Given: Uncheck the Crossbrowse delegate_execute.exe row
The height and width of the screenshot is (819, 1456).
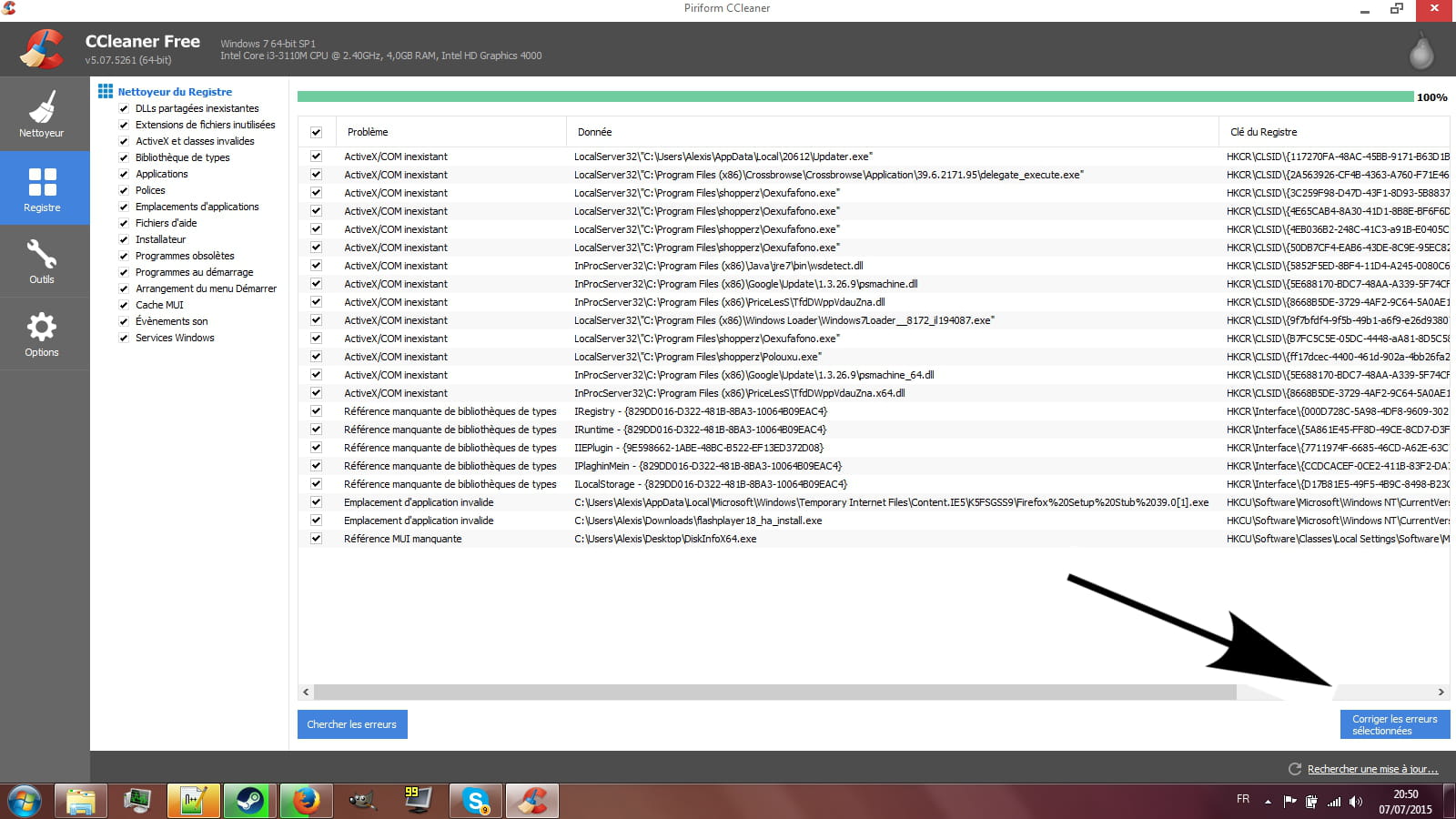Looking at the screenshot, I should 316,175.
